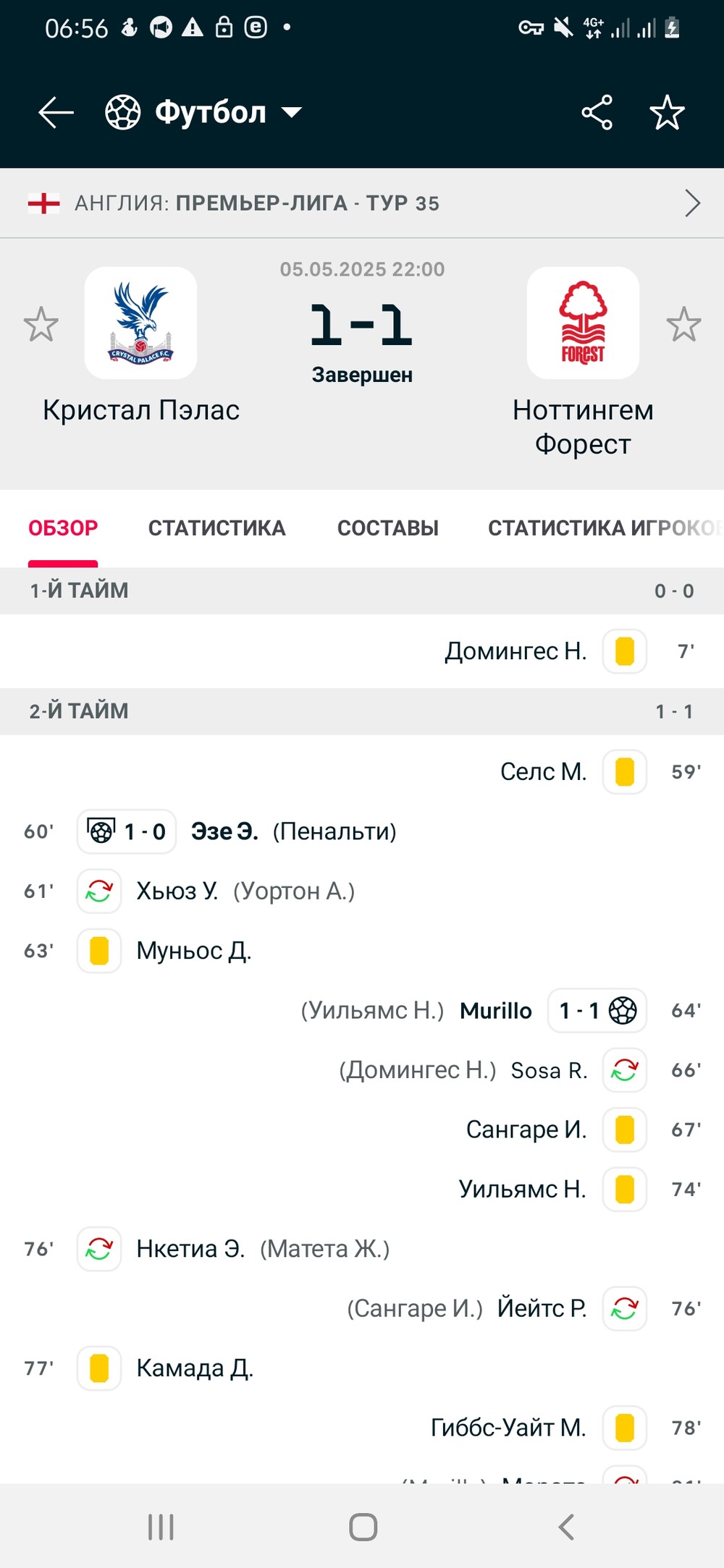
Task: Tap the penalty goal icon at 60'
Action: [x=101, y=831]
